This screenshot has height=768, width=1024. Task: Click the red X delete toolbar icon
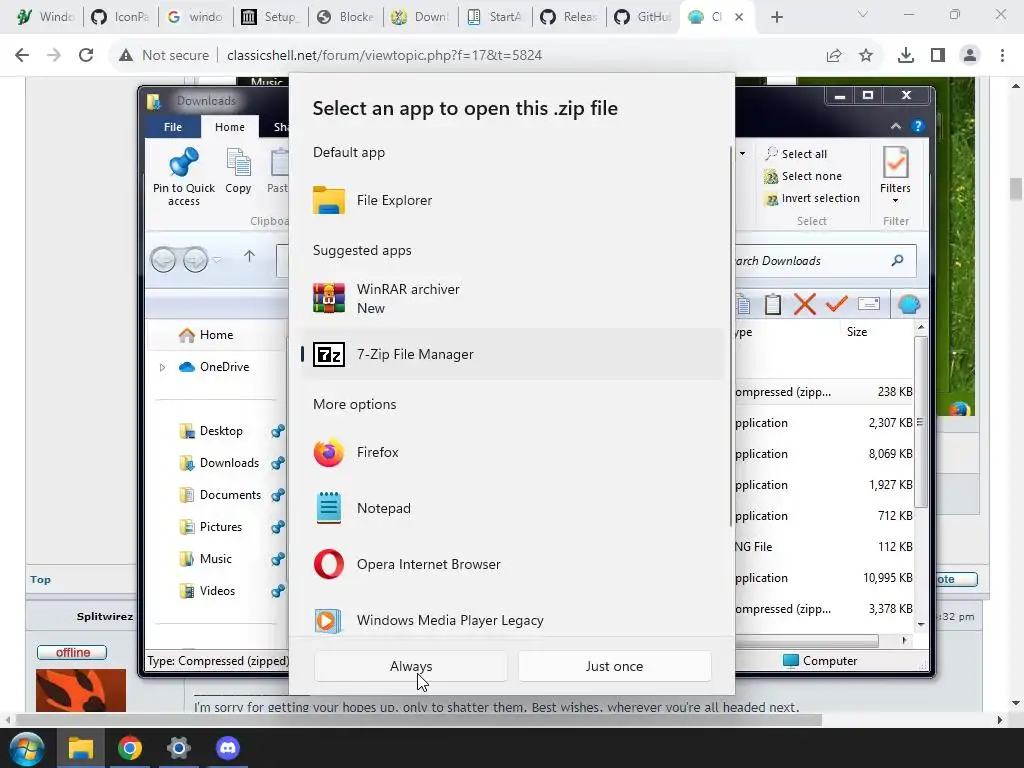coord(805,304)
